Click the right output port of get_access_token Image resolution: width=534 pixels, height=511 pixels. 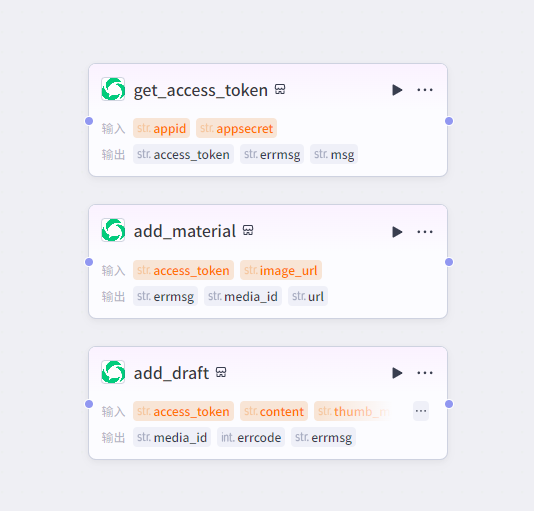point(449,121)
